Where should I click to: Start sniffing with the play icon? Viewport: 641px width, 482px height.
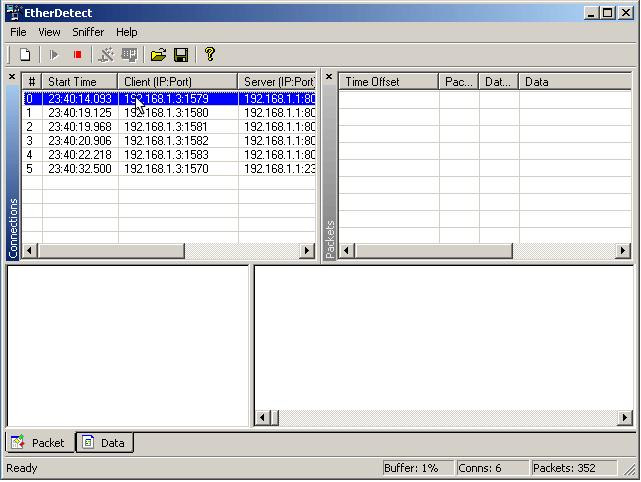click(54, 55)
